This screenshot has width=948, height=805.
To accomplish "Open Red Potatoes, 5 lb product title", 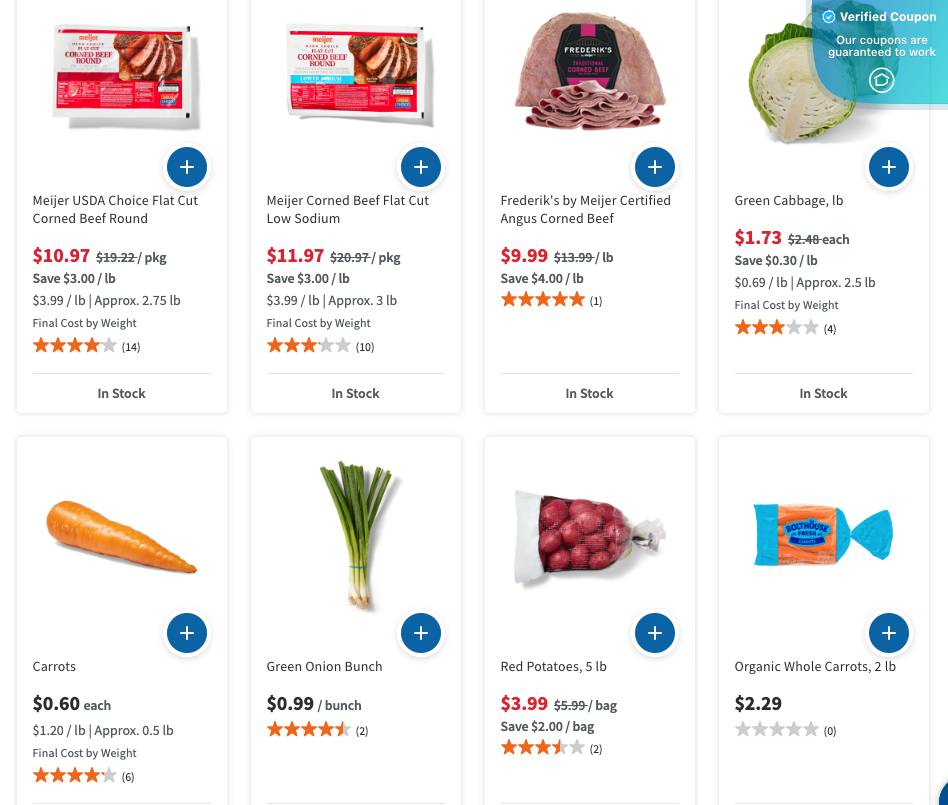I will click(x=553, y=666).
